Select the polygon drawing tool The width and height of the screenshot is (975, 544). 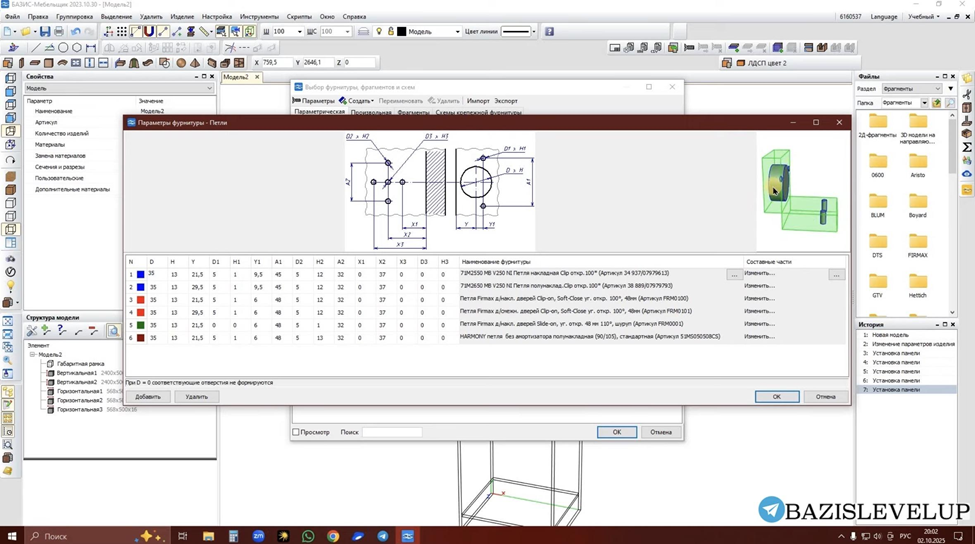click(76, 47)
